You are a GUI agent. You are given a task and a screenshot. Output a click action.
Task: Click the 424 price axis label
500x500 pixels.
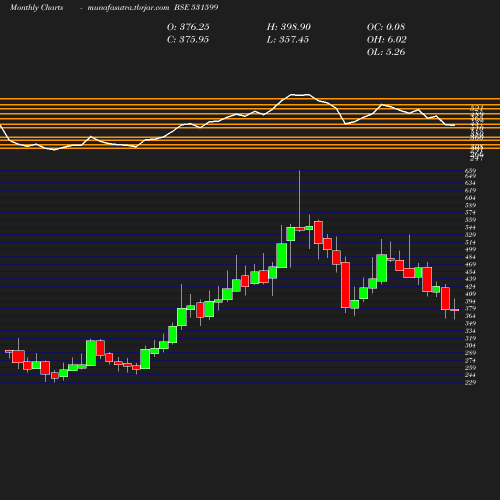[x=470, y=287]
